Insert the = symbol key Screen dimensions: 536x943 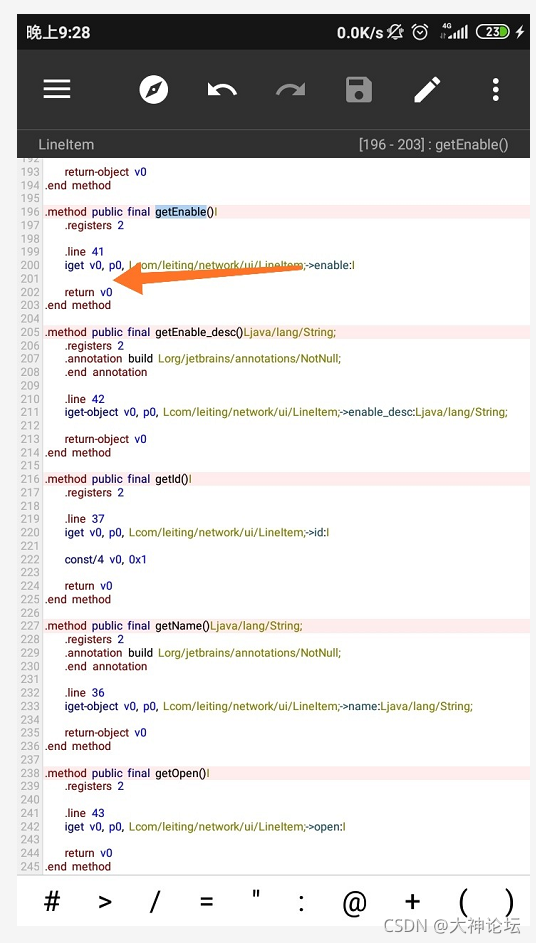(206, 902)
